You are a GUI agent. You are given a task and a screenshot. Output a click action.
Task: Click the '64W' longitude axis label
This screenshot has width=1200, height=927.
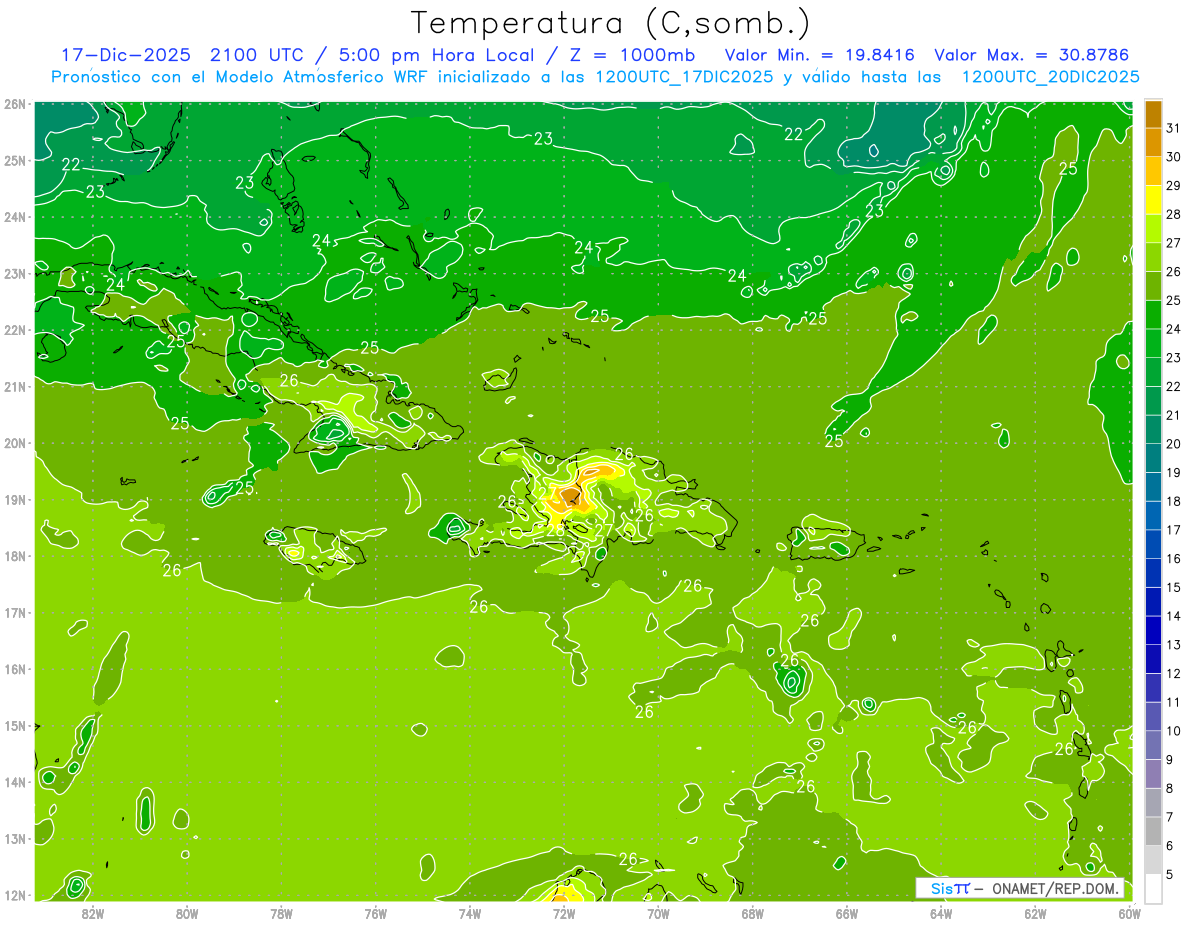[941, 912]
